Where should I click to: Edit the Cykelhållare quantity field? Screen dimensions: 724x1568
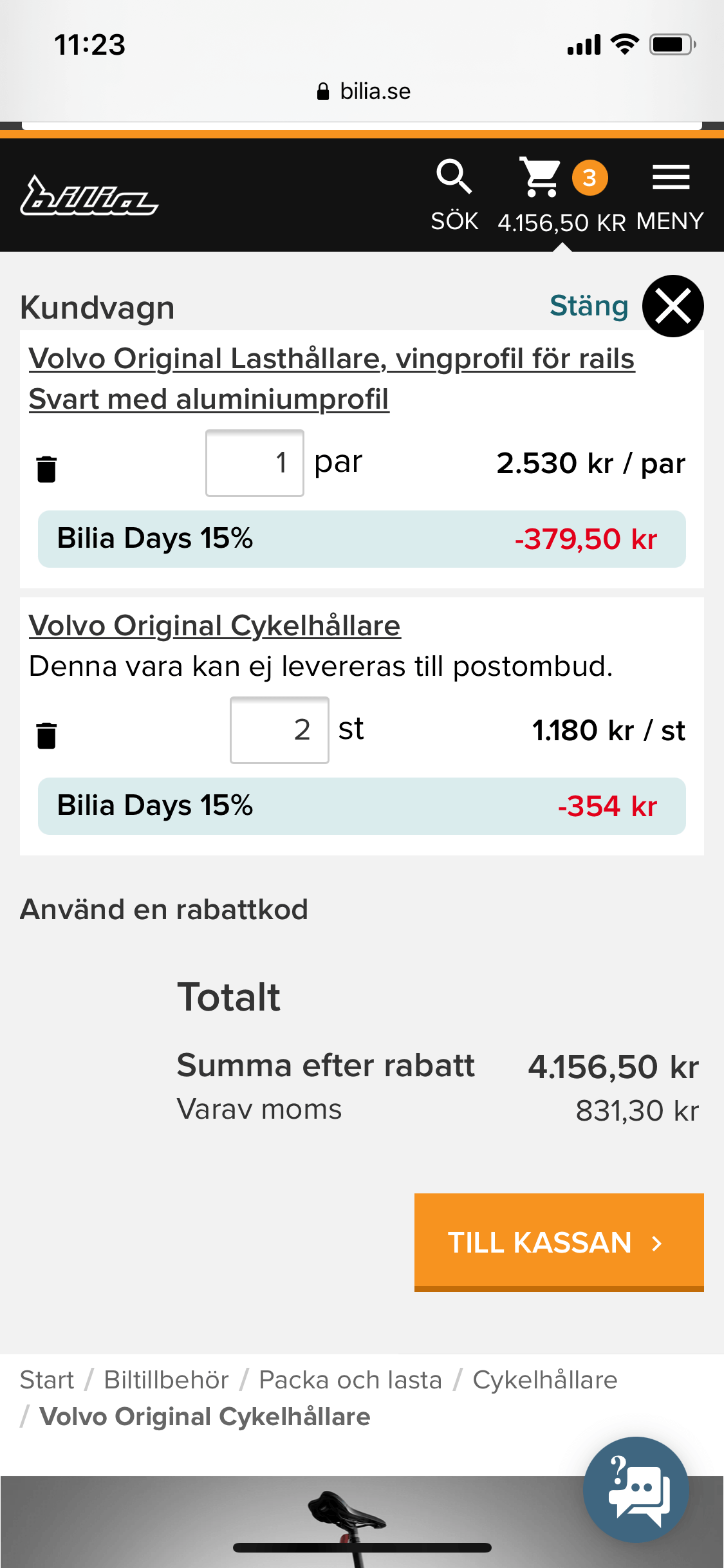point(279,730)
